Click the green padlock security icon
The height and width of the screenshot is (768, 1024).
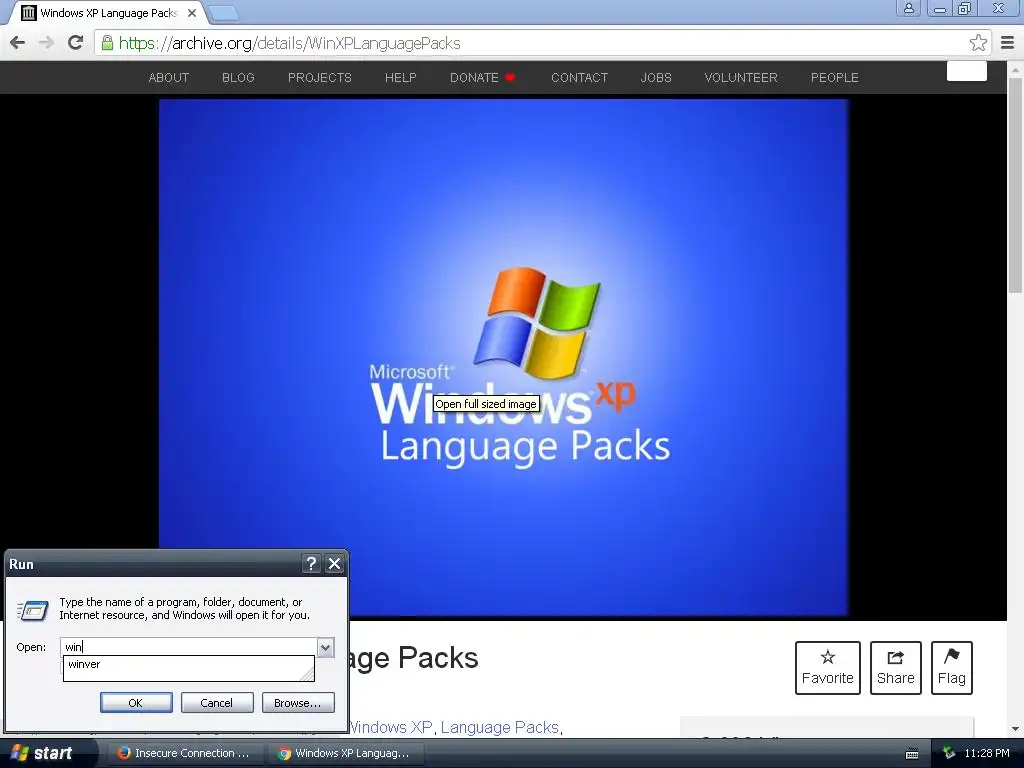[x=107, y=43]
